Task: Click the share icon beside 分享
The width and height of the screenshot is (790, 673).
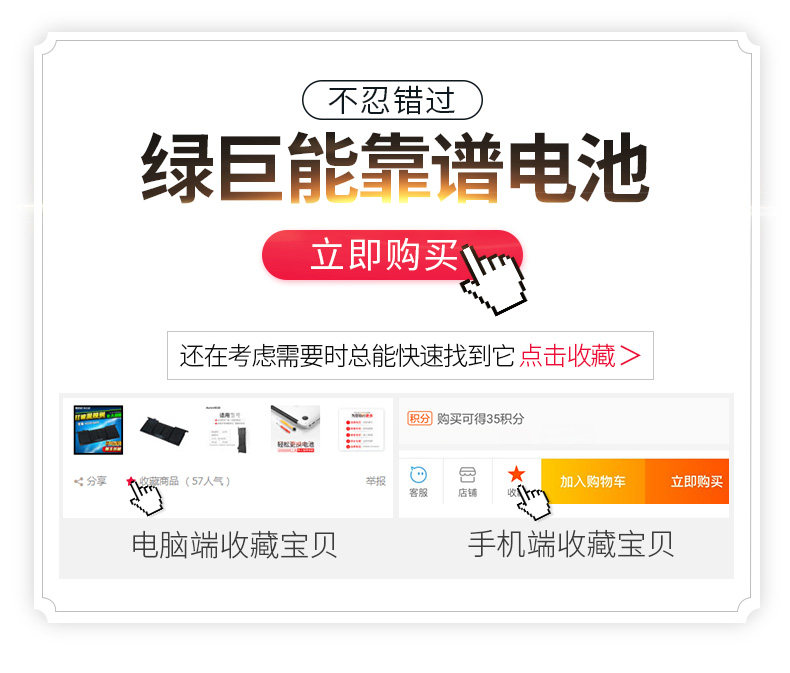Action: click(78, 482)
